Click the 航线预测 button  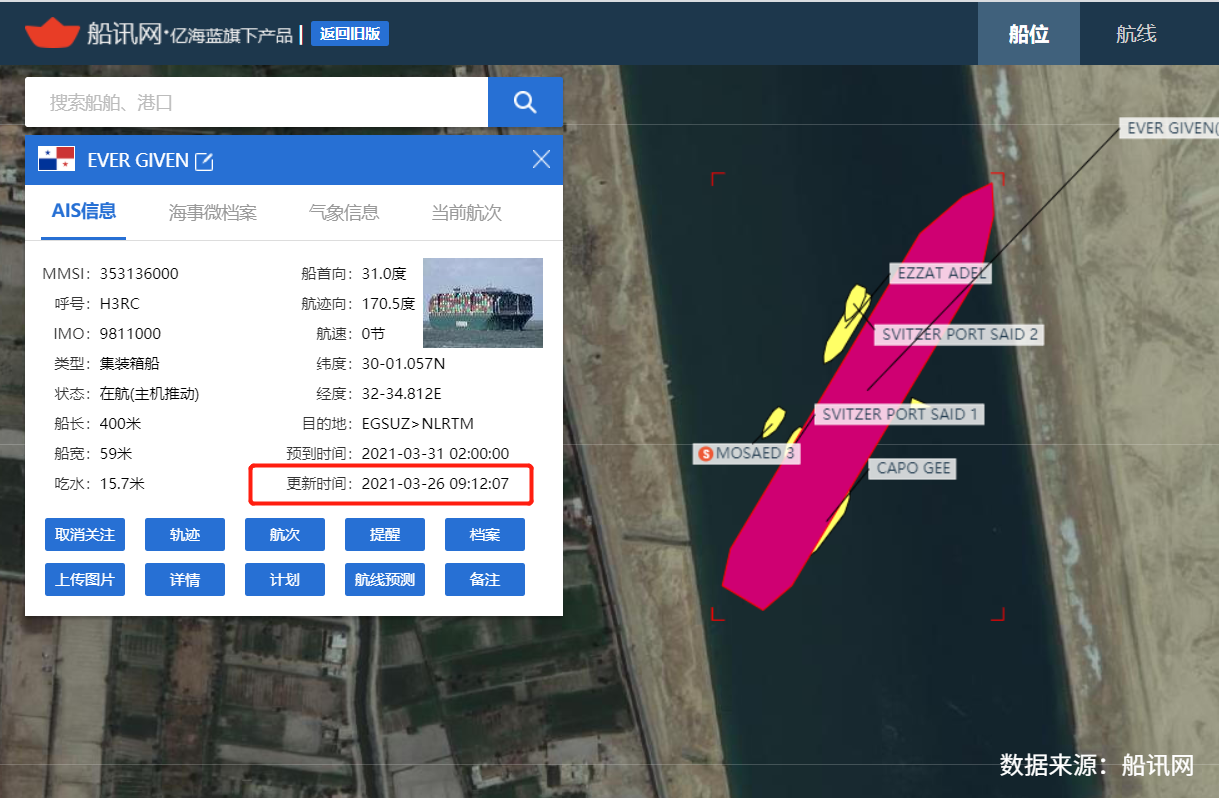385,579
